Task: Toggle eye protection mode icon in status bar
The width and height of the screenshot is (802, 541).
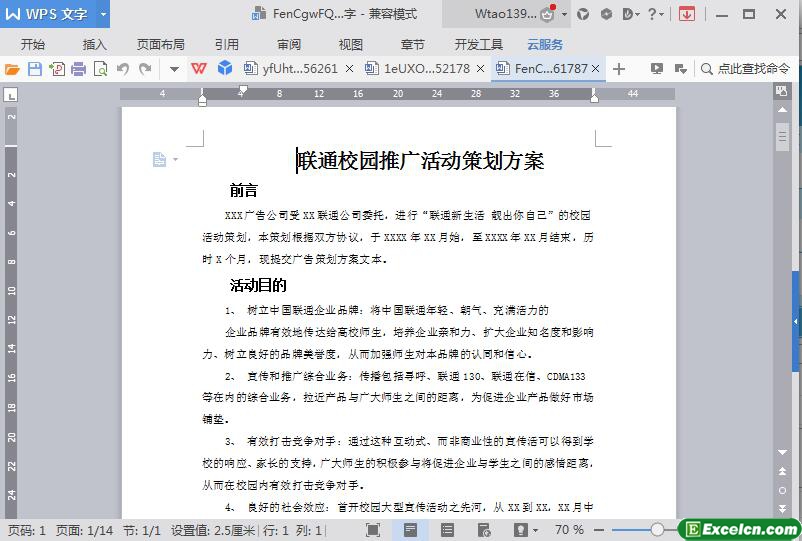Action: click(521, 530)
